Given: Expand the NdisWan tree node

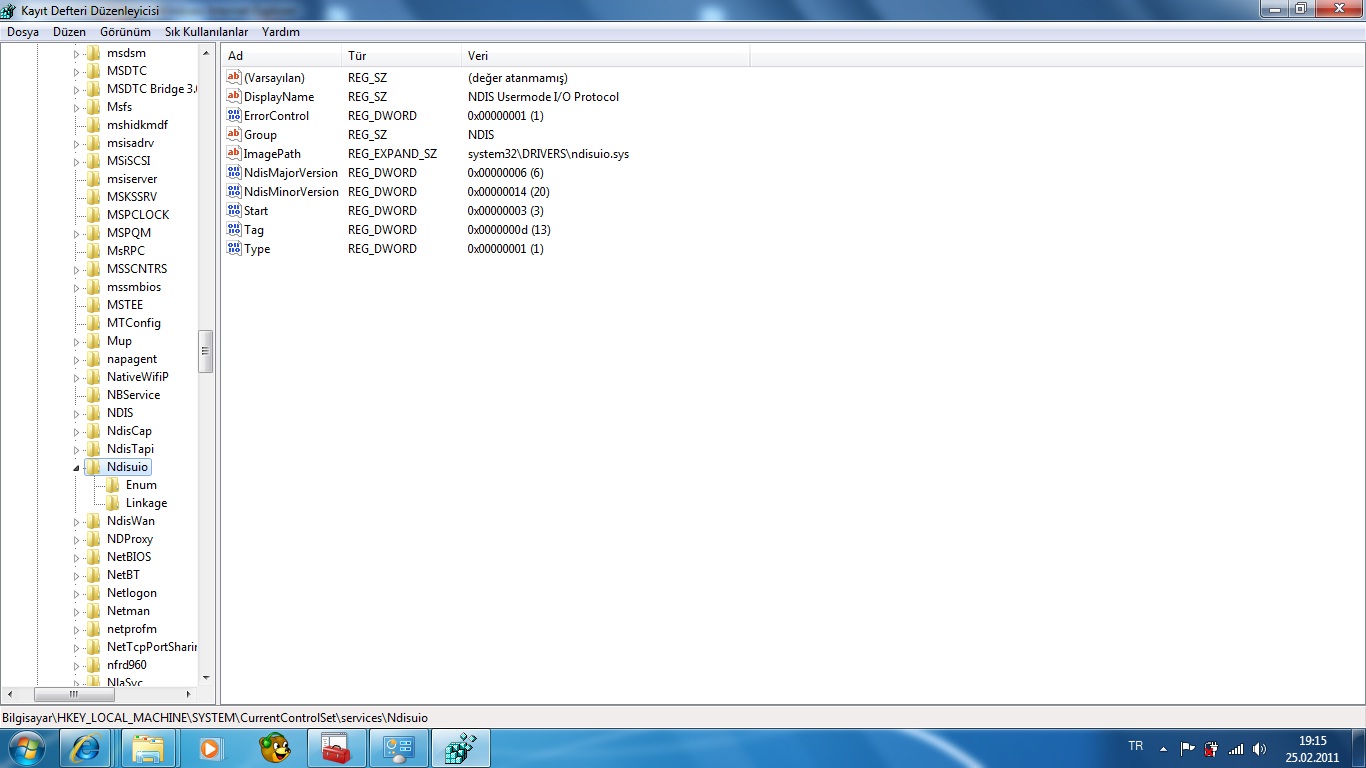Looking at the screenshot, I should 76,521.
